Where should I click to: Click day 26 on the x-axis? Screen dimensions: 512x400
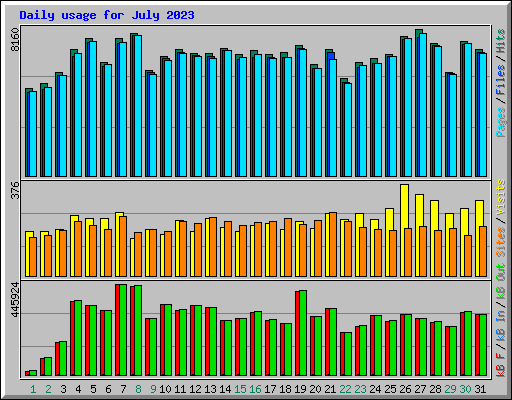click(x=405, y=389)
